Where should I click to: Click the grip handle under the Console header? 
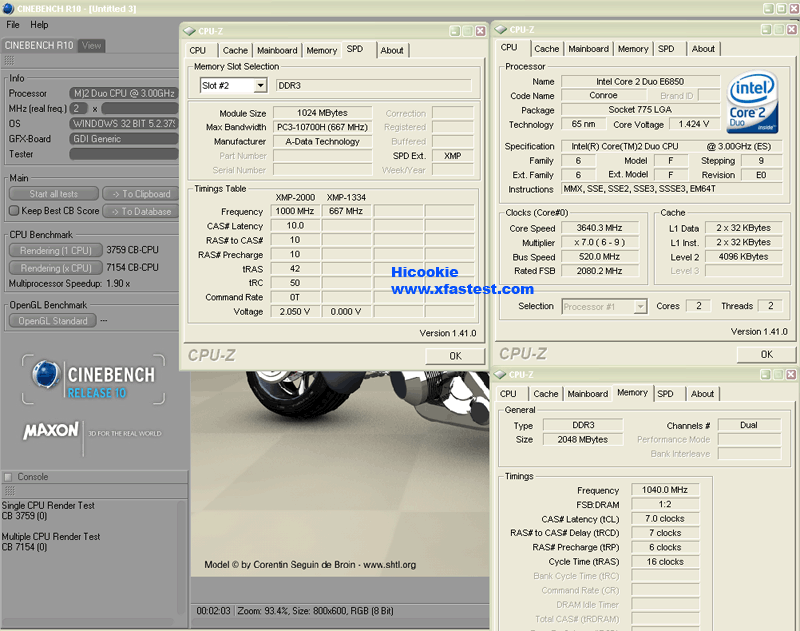pos(10,491)
